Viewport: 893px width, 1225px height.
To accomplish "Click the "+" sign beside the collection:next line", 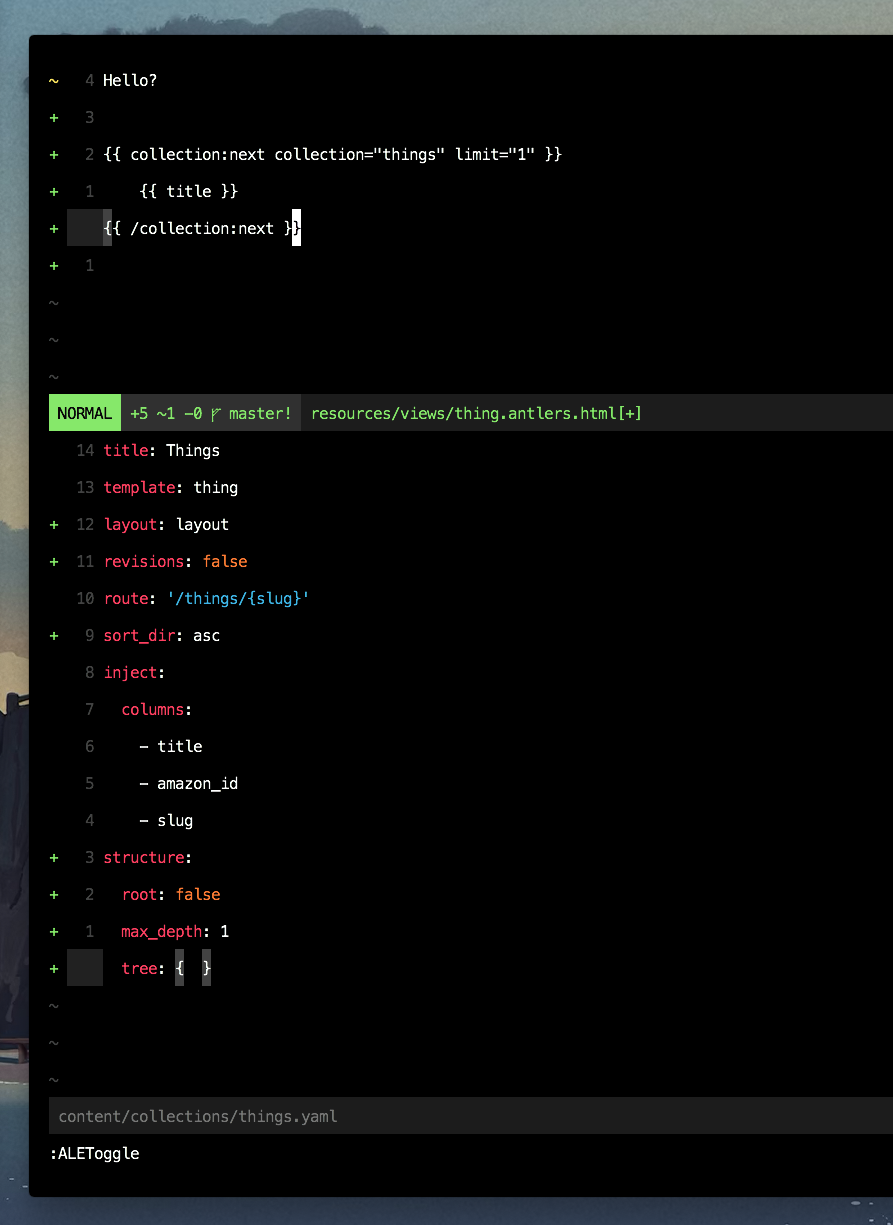I will click(x=54, y=154).
